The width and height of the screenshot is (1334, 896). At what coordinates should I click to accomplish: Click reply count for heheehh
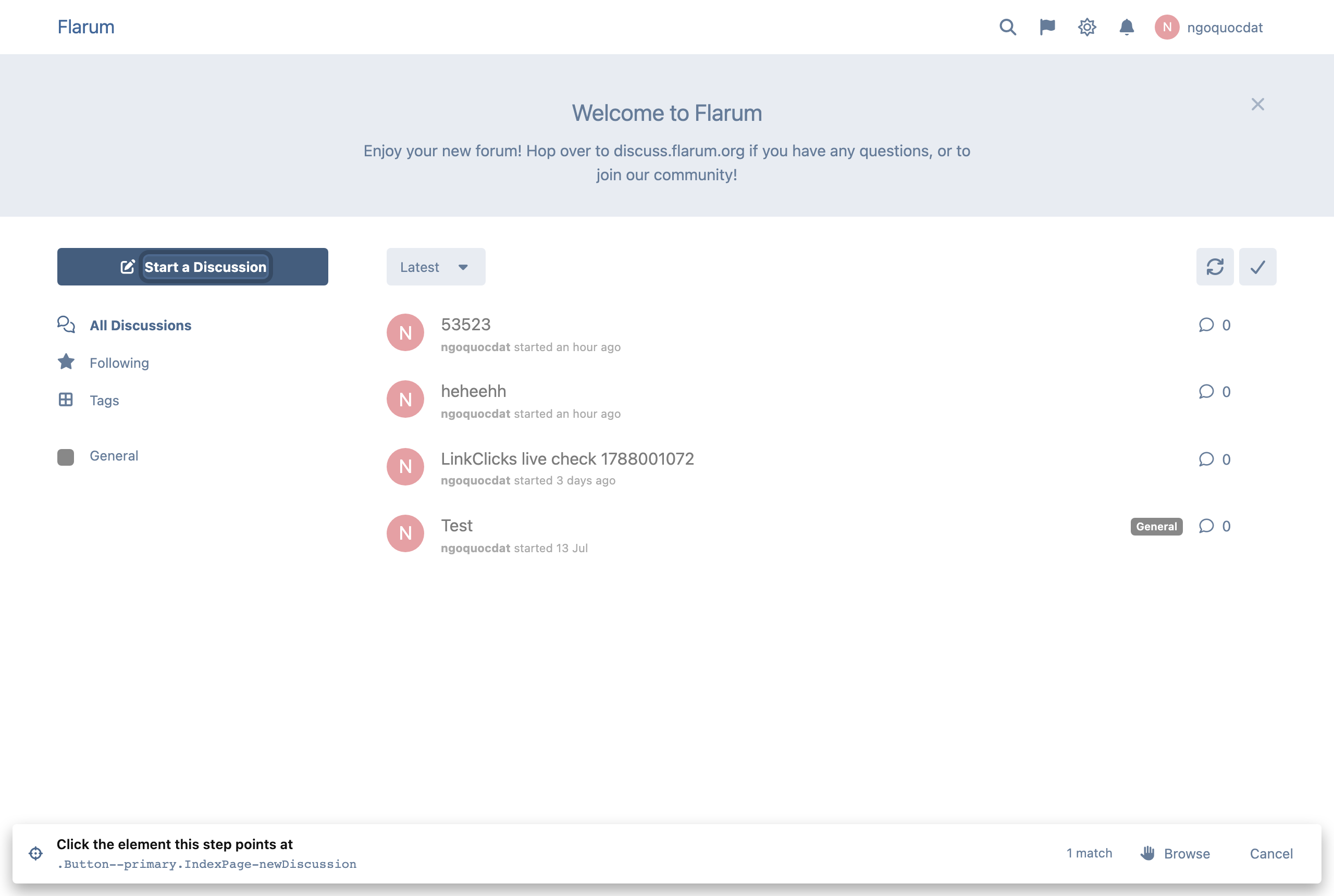[x=1214, y=391]
